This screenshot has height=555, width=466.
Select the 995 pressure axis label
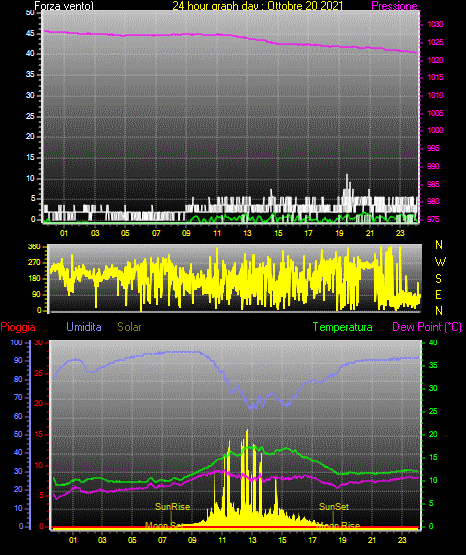433,148
